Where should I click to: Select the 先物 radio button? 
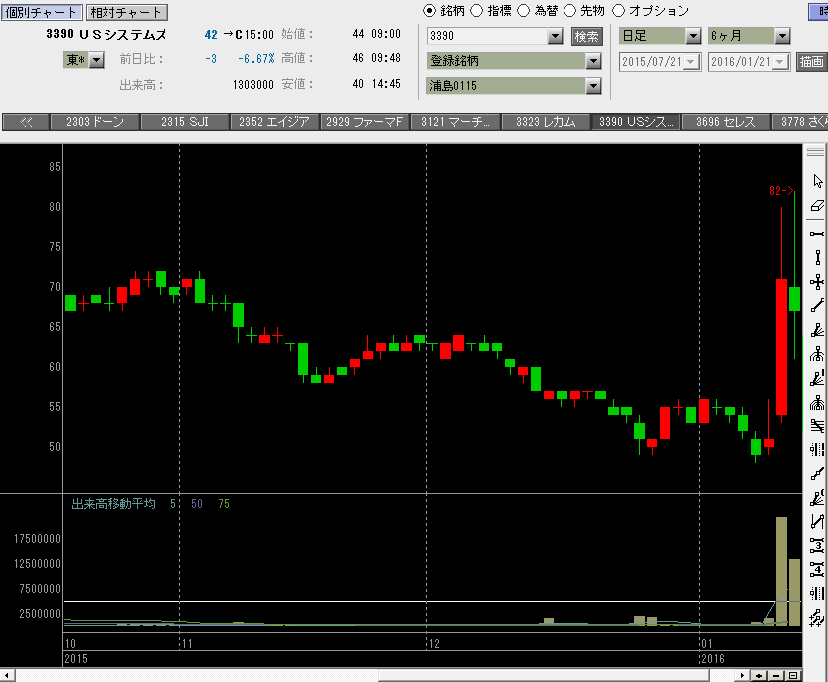coord(570,11)
